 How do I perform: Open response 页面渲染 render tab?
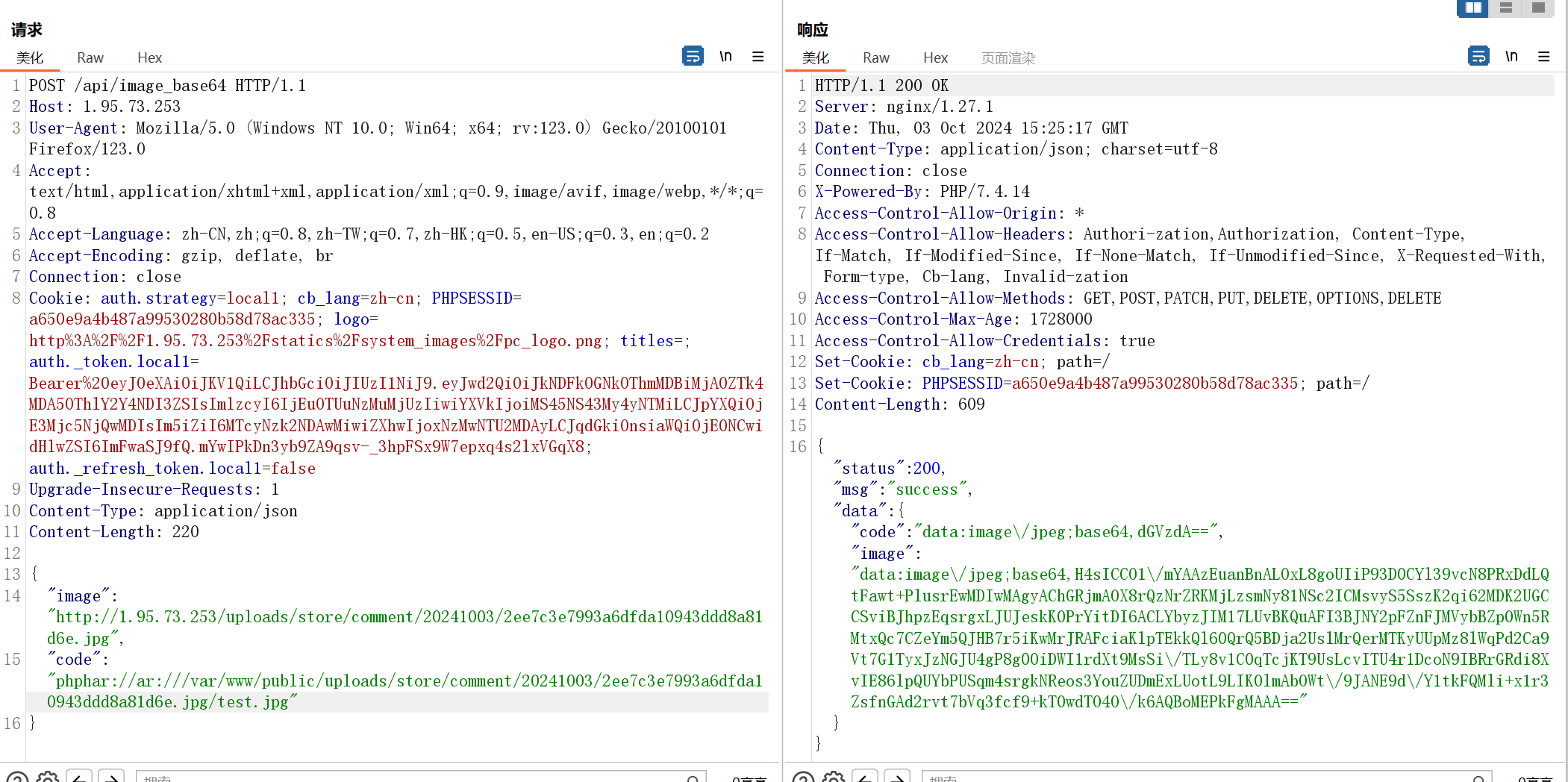point(1008,57)
